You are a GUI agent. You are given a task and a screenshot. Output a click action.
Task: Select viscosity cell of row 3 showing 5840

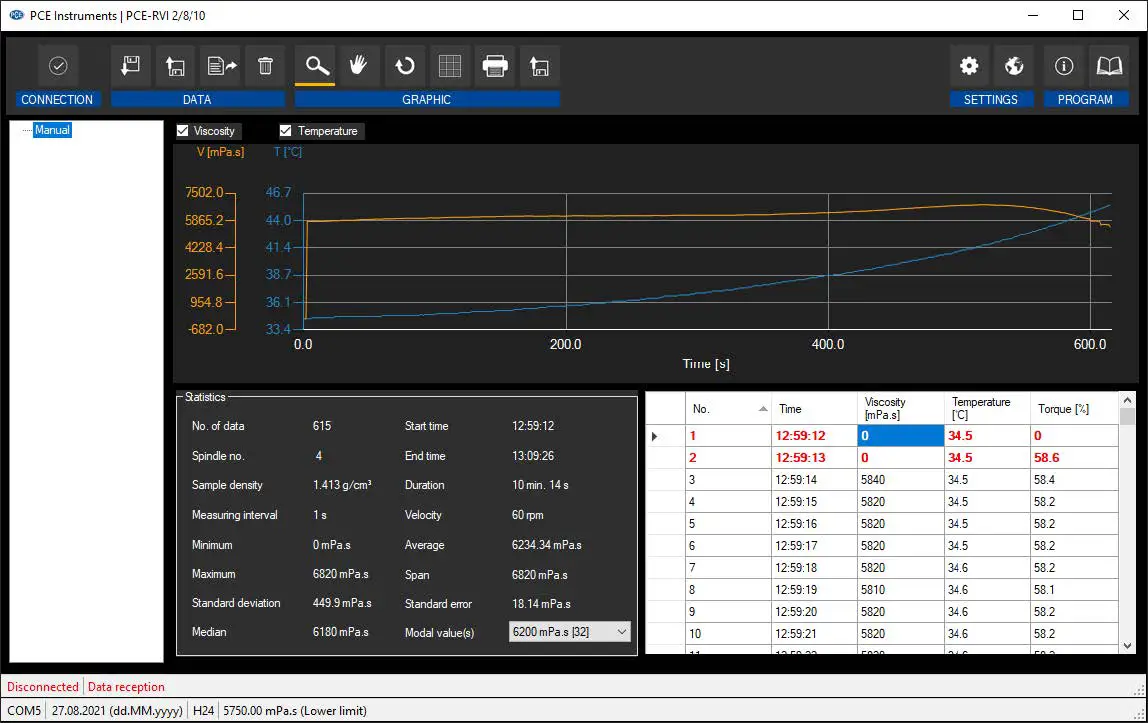pyautogui.click(x=900, y=480)
